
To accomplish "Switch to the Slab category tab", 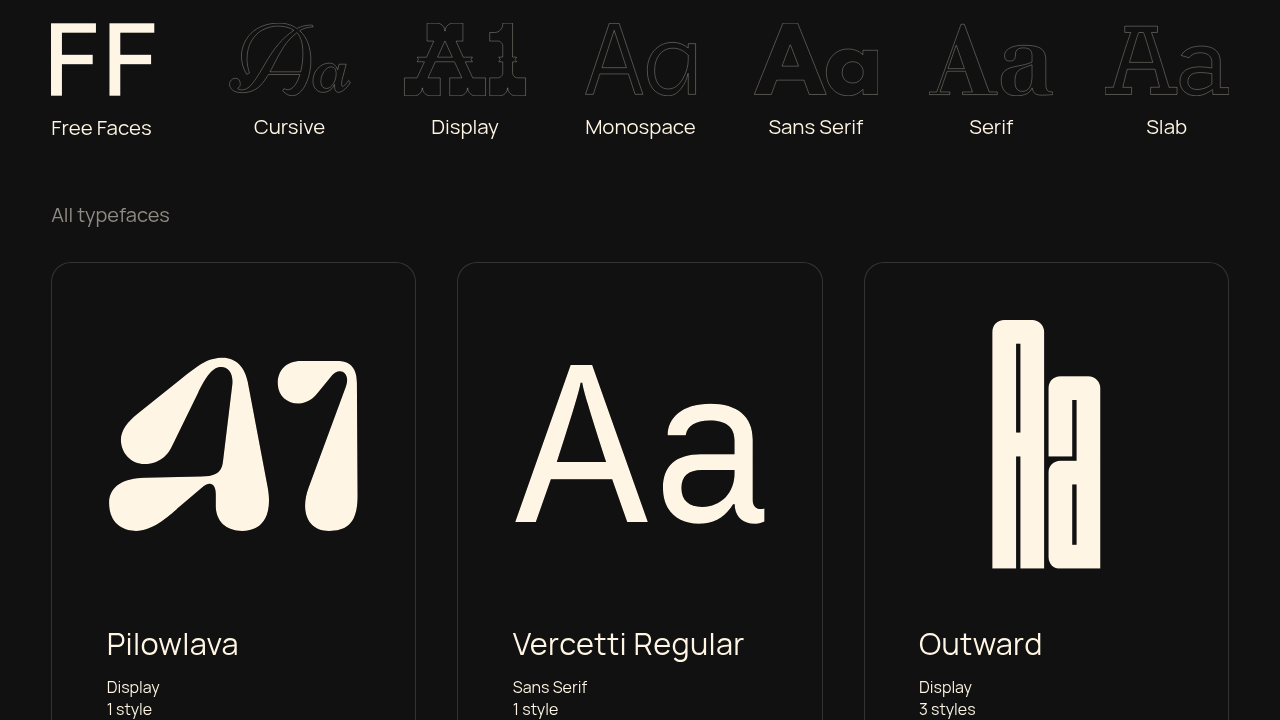I will (1166, 127).
